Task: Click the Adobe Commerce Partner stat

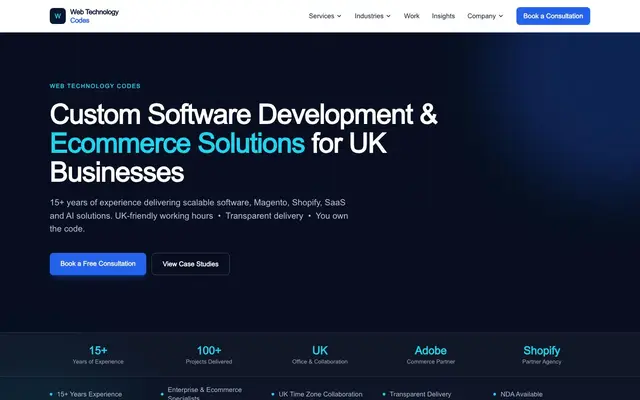Action: point(431,355)
